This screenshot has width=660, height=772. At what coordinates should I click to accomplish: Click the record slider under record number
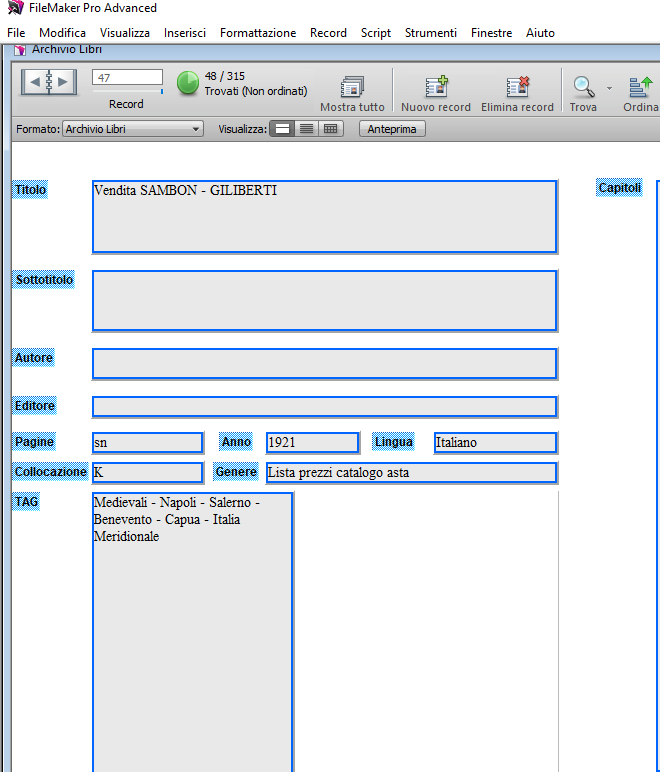click(x=127, y=91)
